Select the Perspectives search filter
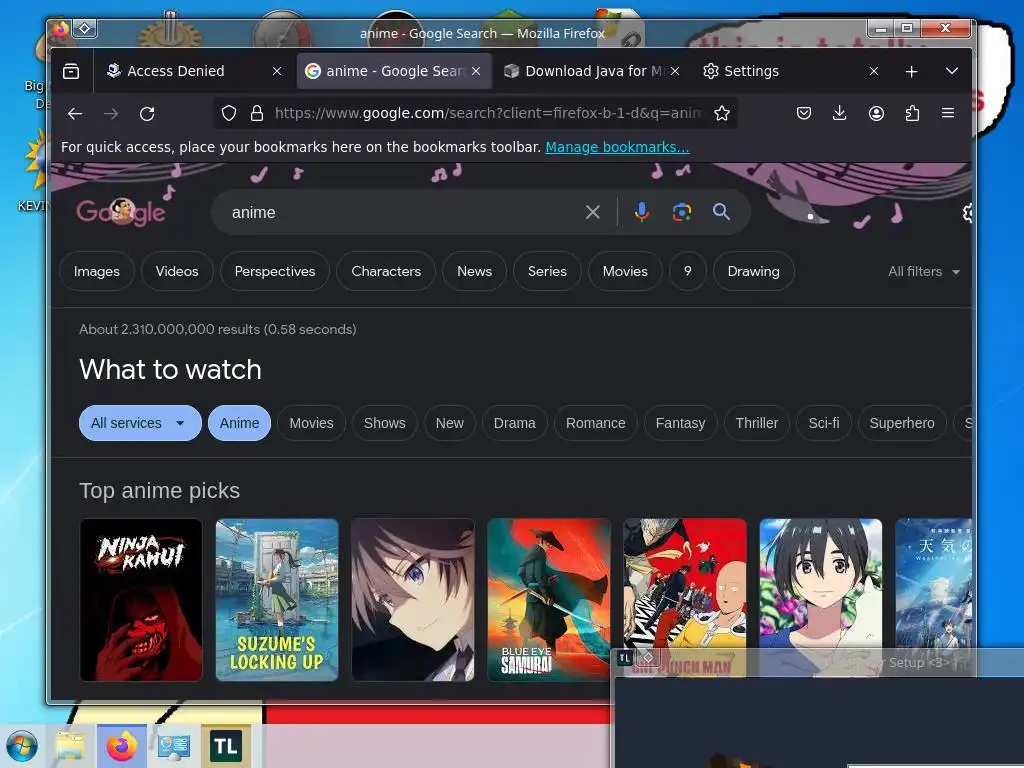The width and height of the screenshot is (1024, 768). [x=275, y=271]
